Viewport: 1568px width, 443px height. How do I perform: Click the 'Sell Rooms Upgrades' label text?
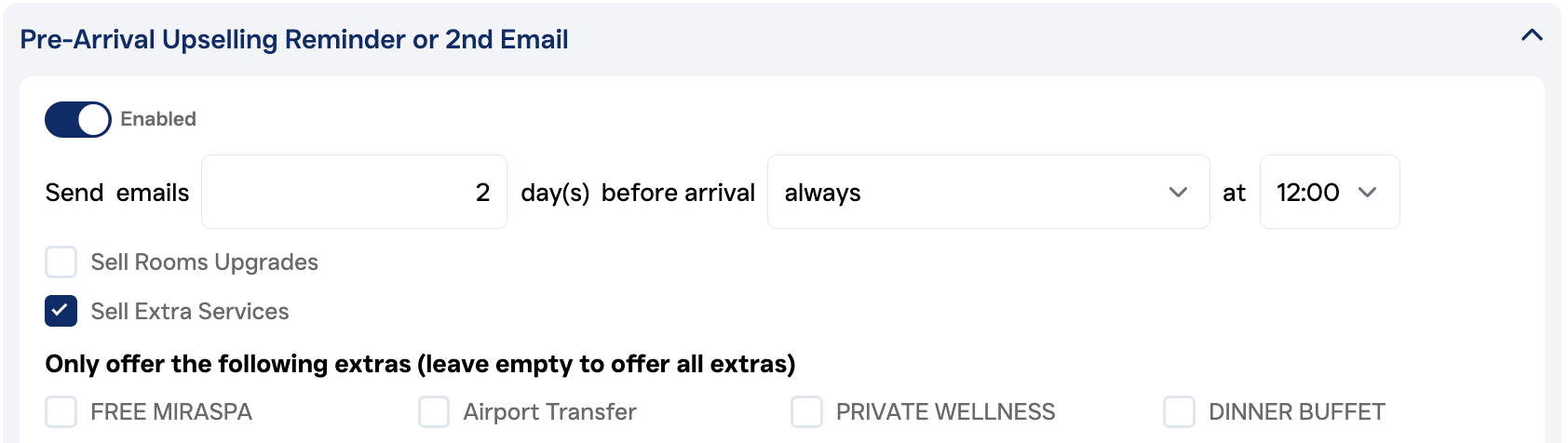pyautogui.click(x=205, y=262)
